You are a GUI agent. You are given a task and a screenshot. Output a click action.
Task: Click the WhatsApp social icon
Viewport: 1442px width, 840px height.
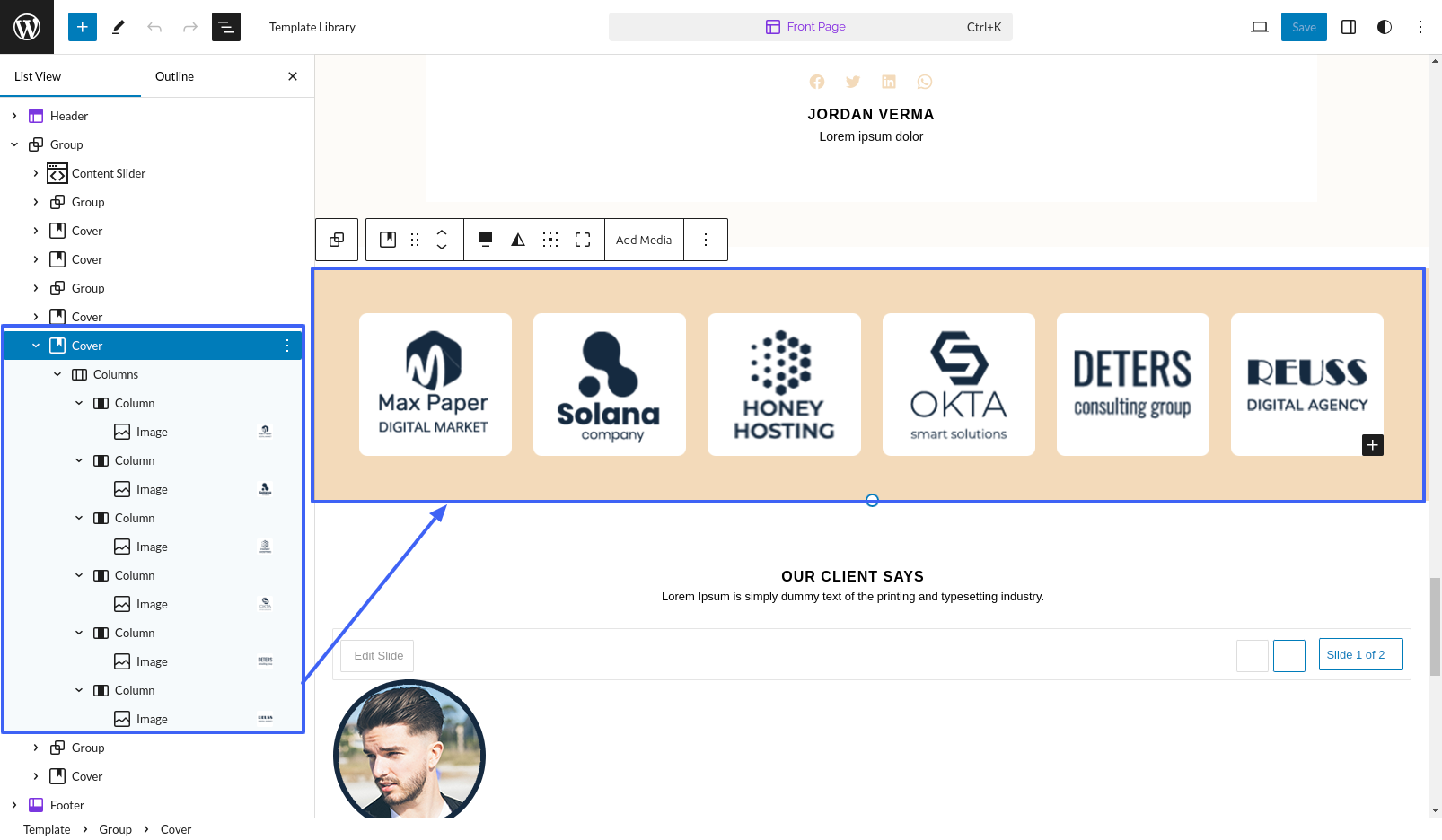pyautogui.click(x=925, y=82)
